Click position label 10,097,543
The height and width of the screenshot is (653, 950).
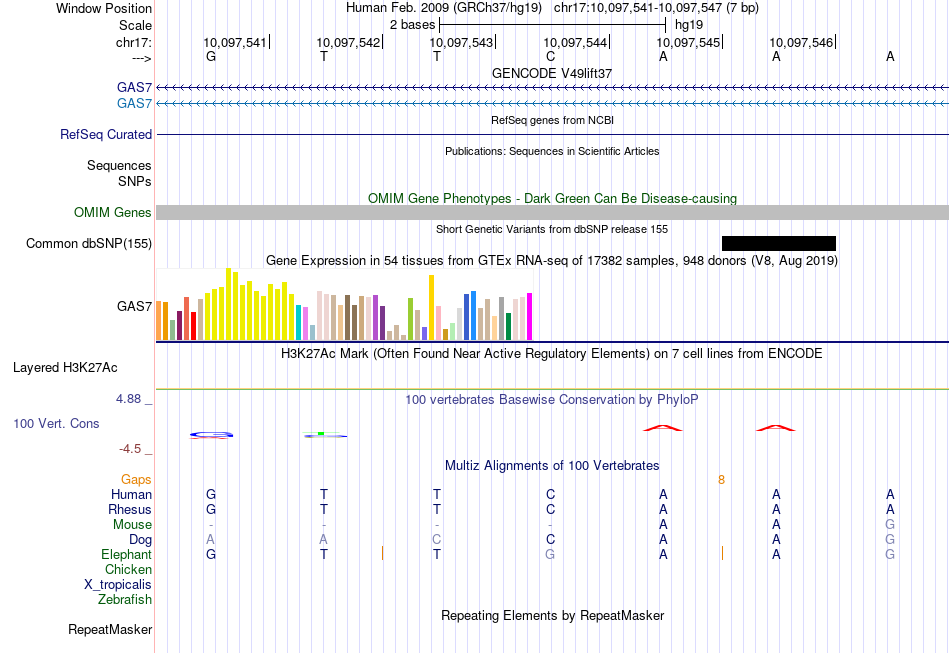coord(462,42)
